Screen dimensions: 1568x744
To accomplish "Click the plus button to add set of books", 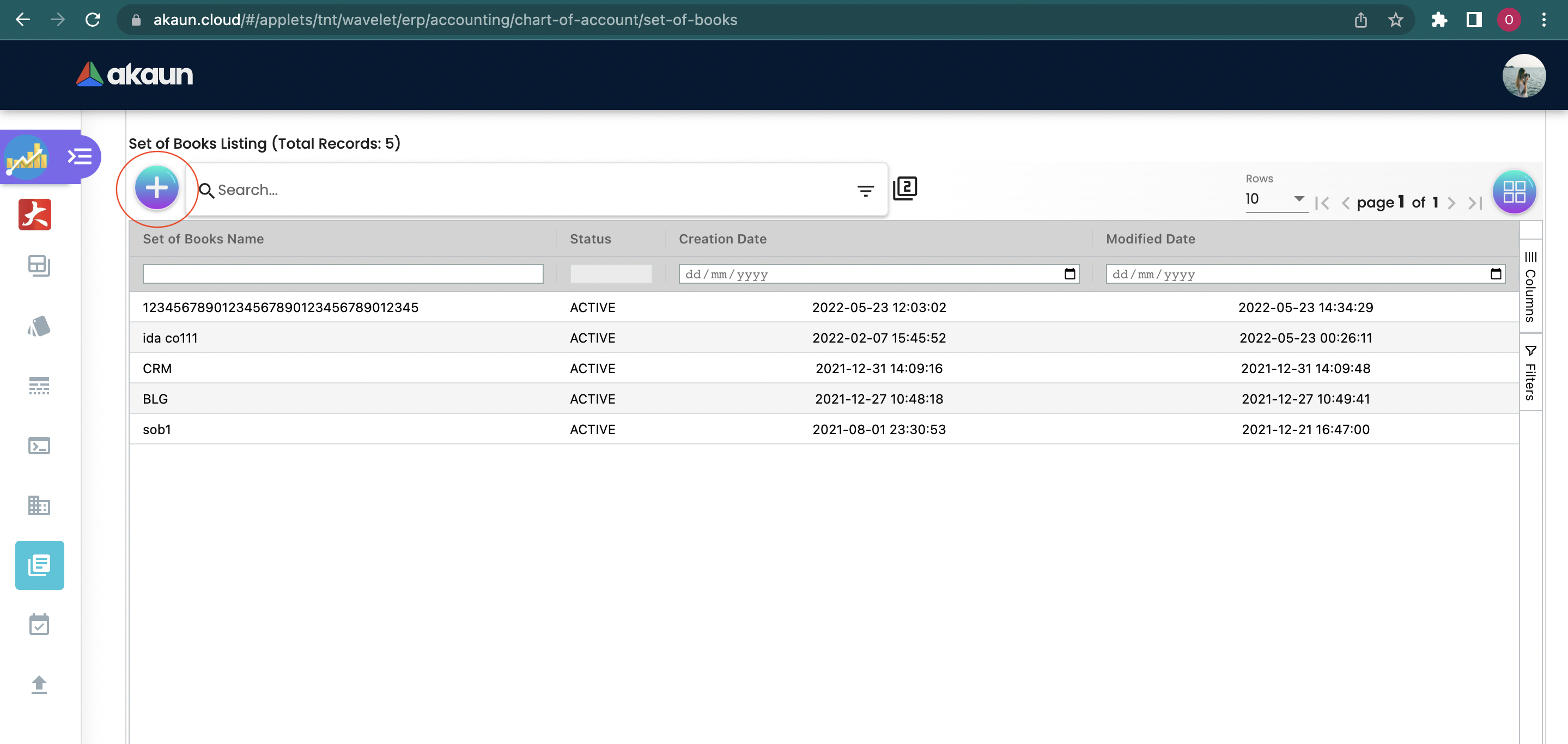I will (156, 188).
